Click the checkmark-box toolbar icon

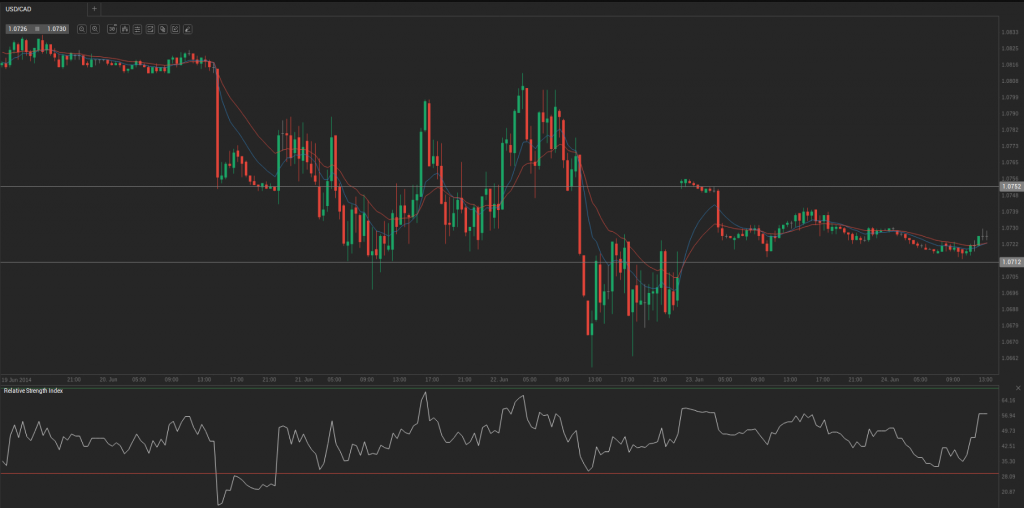click(149, 29)
